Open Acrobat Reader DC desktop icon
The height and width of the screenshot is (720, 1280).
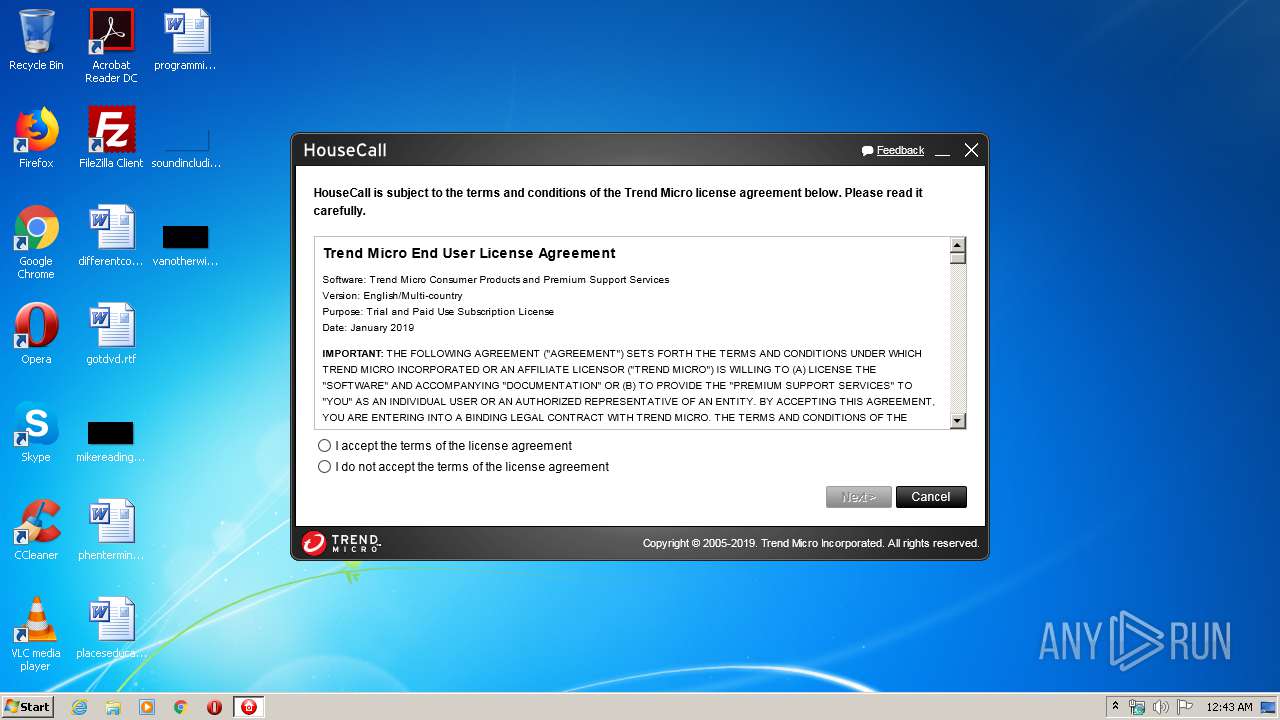pyautogui.click(x=111, y=46)
